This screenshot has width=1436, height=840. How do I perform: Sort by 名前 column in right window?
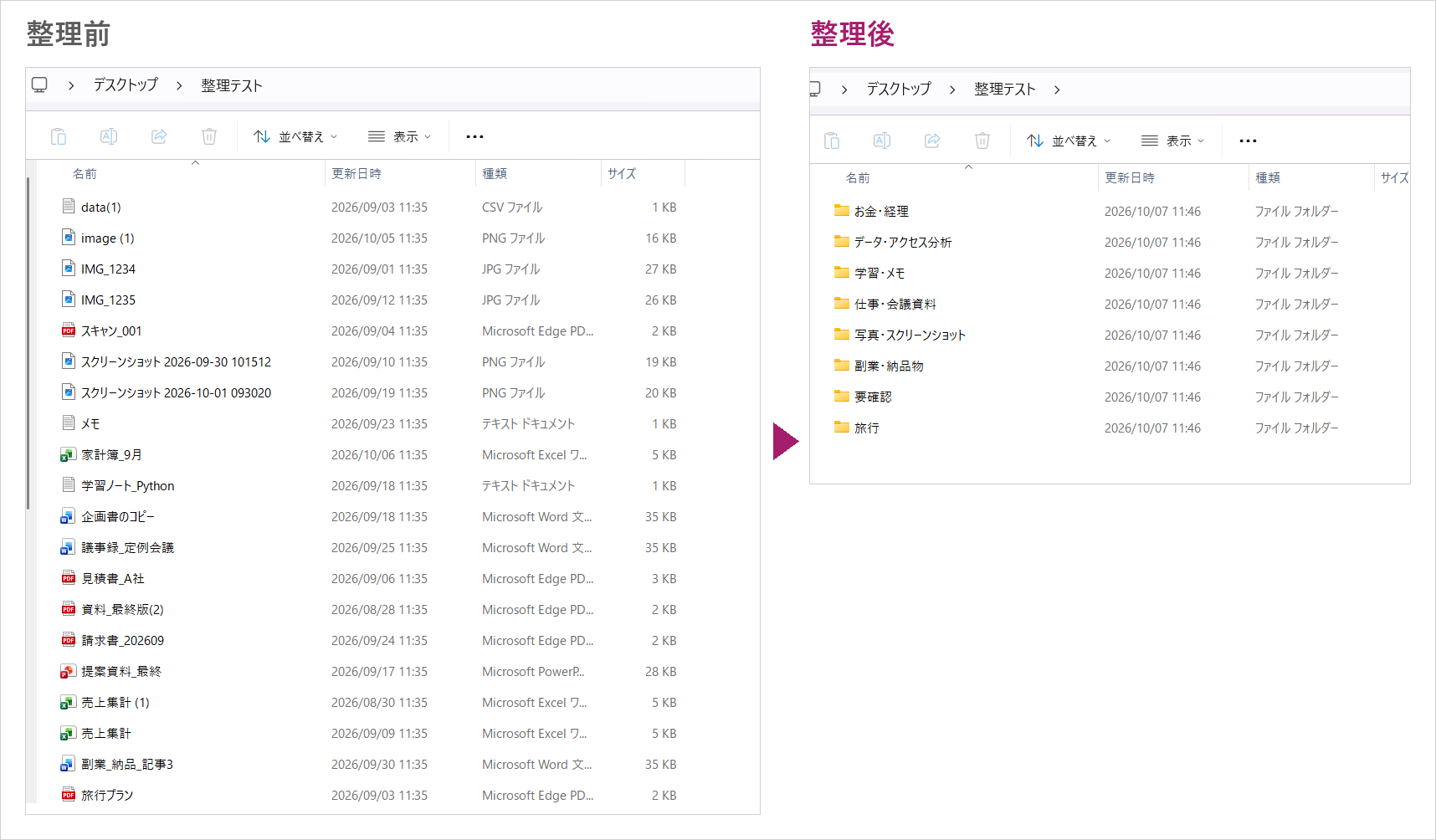[x=858, y=177]
